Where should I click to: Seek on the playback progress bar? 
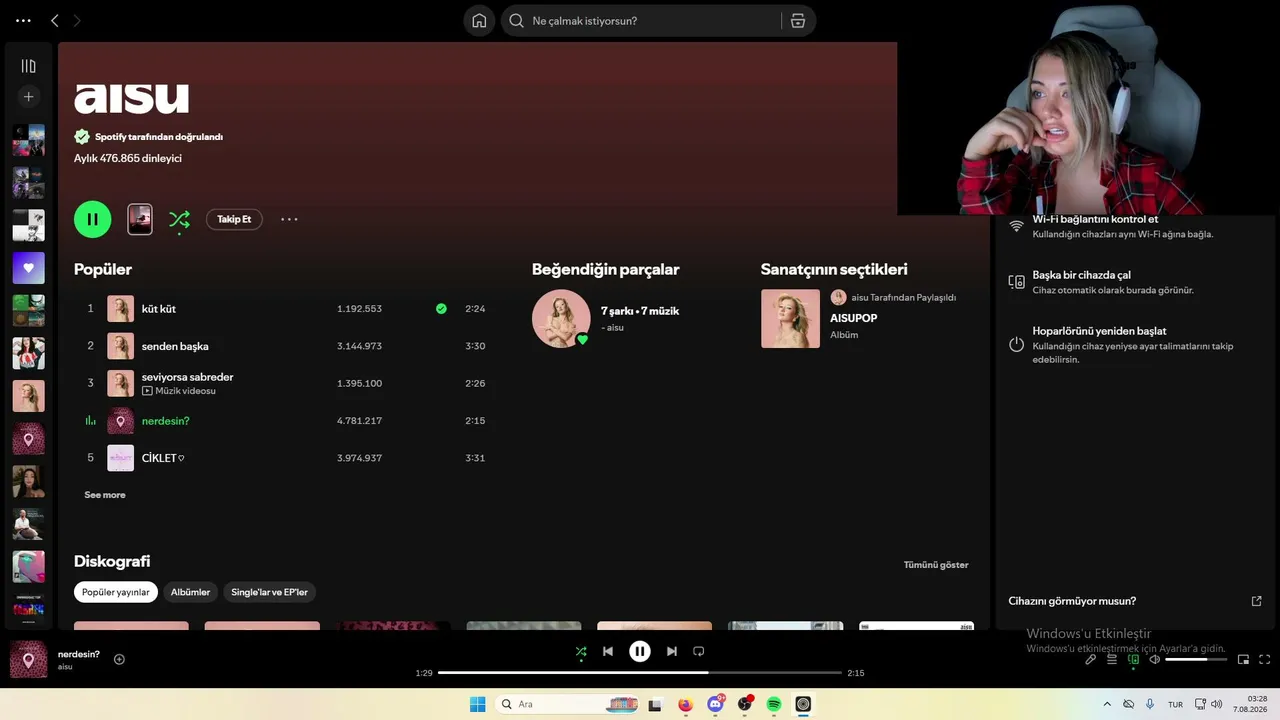click(x=640, y=673)
